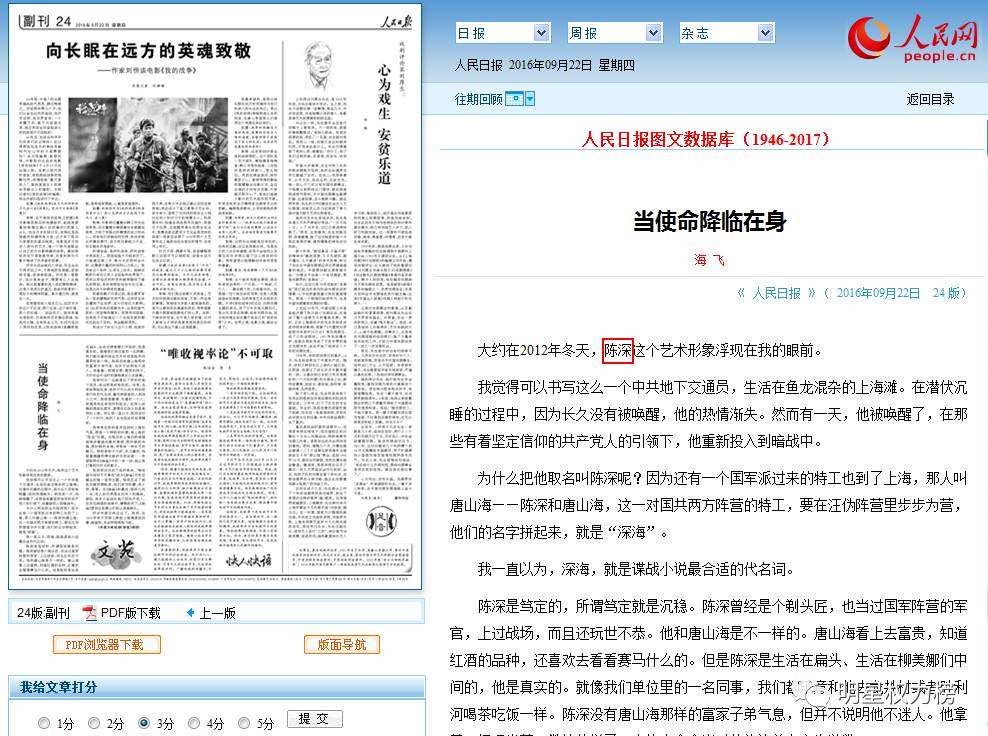Select the 4分 rating radio button
This screenshot has height=736, width=988.
tap(194, 723)
